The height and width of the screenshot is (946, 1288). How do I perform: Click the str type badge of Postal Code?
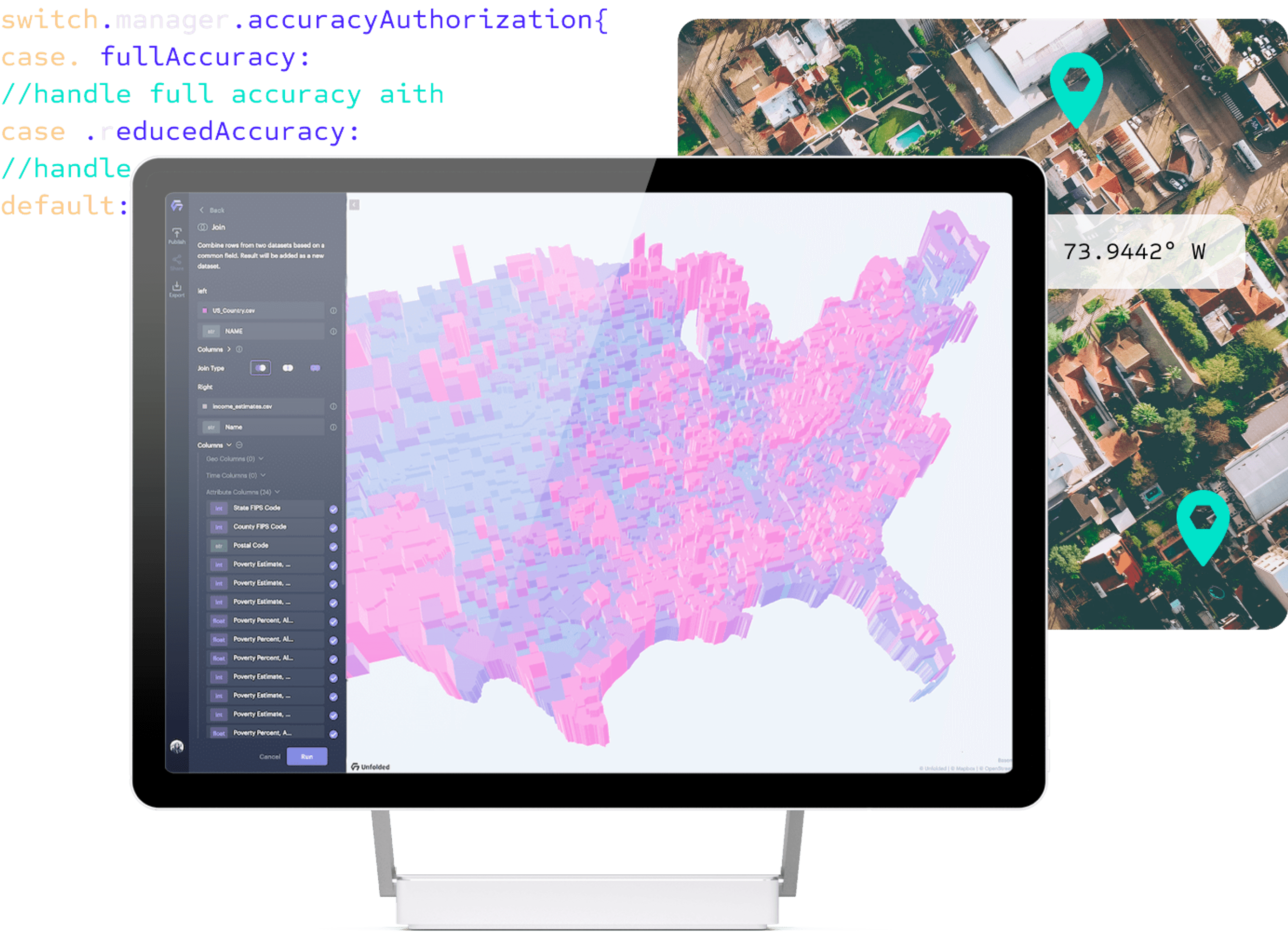219,546
